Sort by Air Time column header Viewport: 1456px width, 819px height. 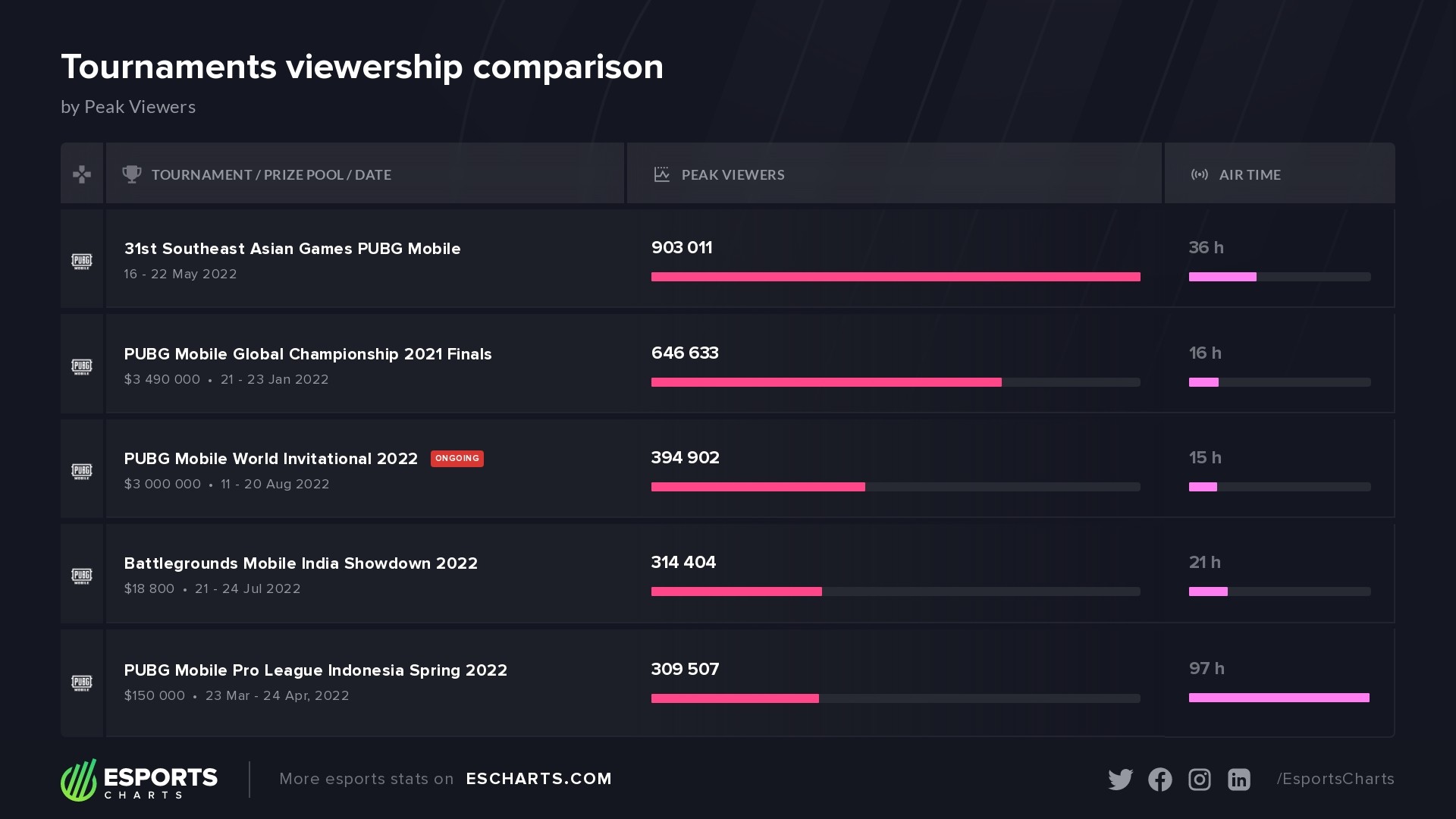[x=1249, y=175]
